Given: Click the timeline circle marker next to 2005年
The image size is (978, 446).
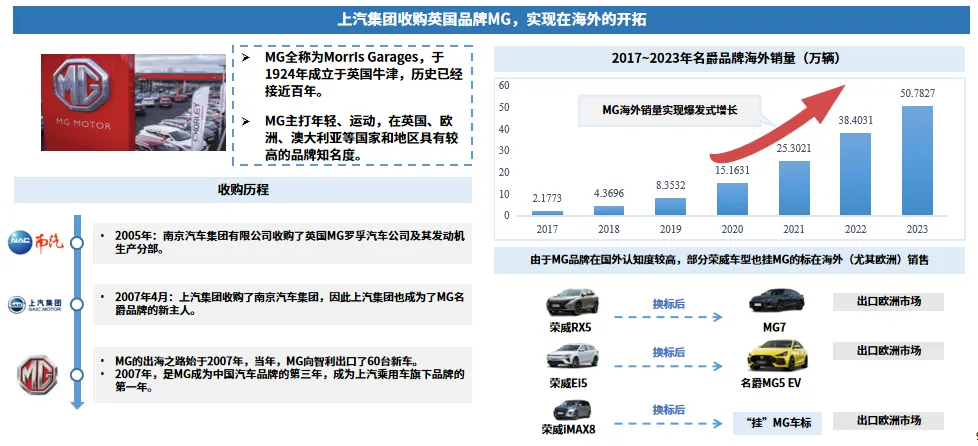Looking at the screenshot, I should click(x=77, y=243).
